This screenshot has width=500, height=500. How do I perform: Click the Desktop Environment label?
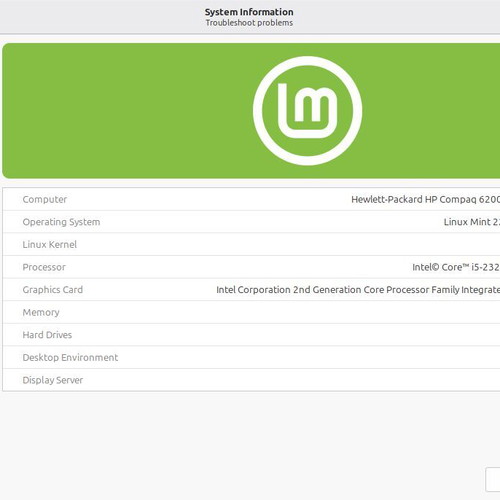(x=70, y=357)
